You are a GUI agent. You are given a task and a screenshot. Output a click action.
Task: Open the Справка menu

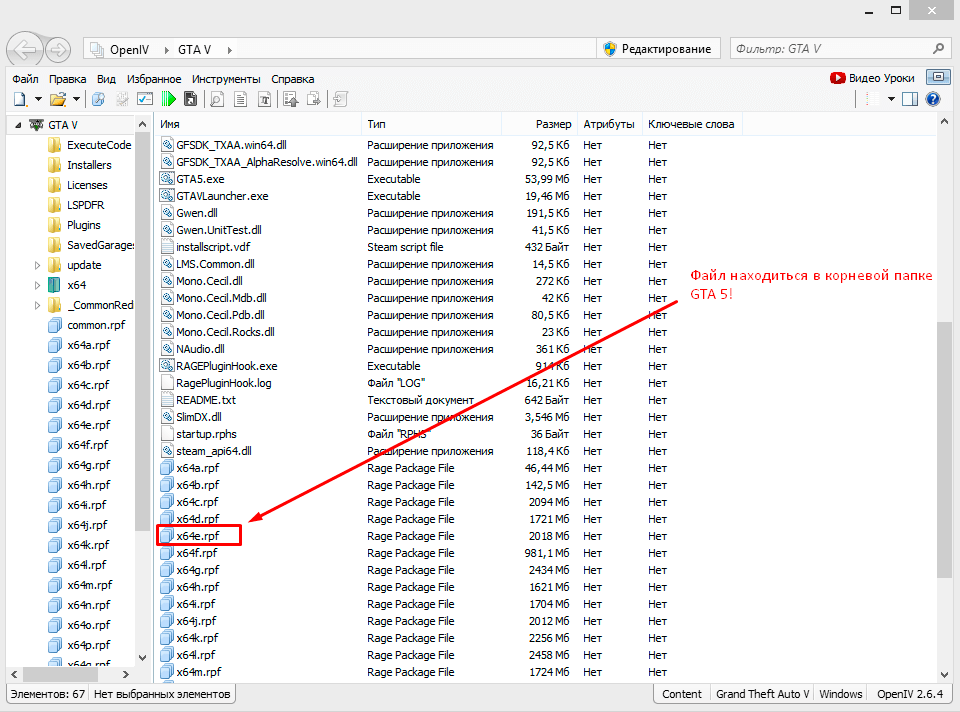coord(293,79)
